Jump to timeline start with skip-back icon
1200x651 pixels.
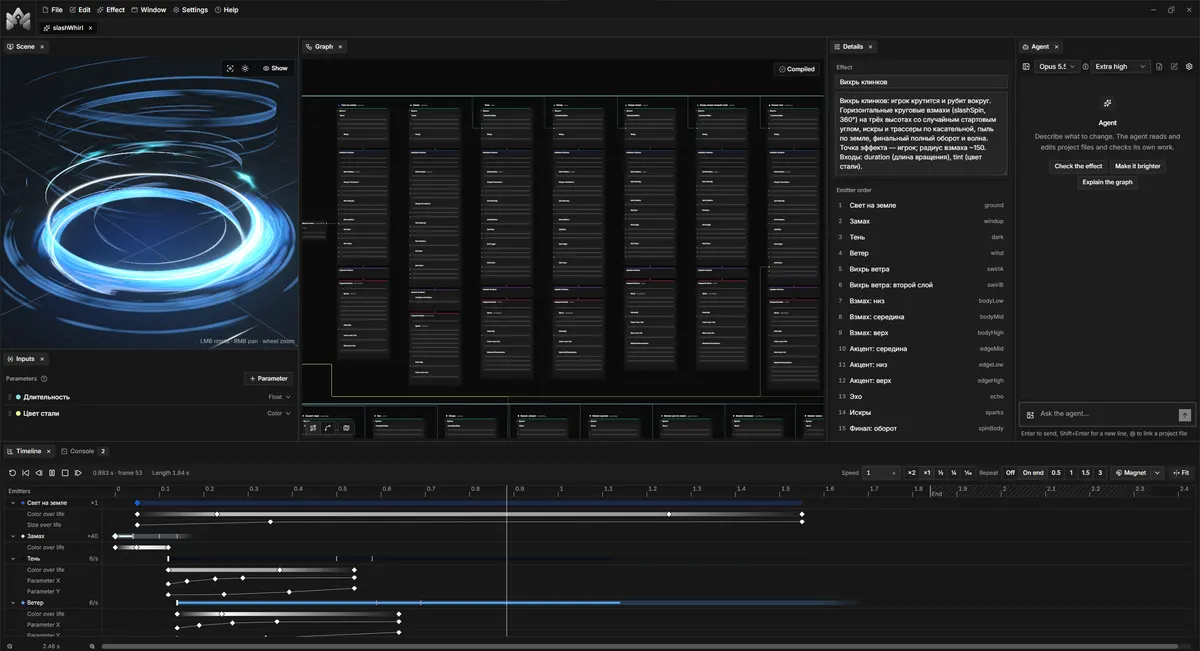pos(25,472)
